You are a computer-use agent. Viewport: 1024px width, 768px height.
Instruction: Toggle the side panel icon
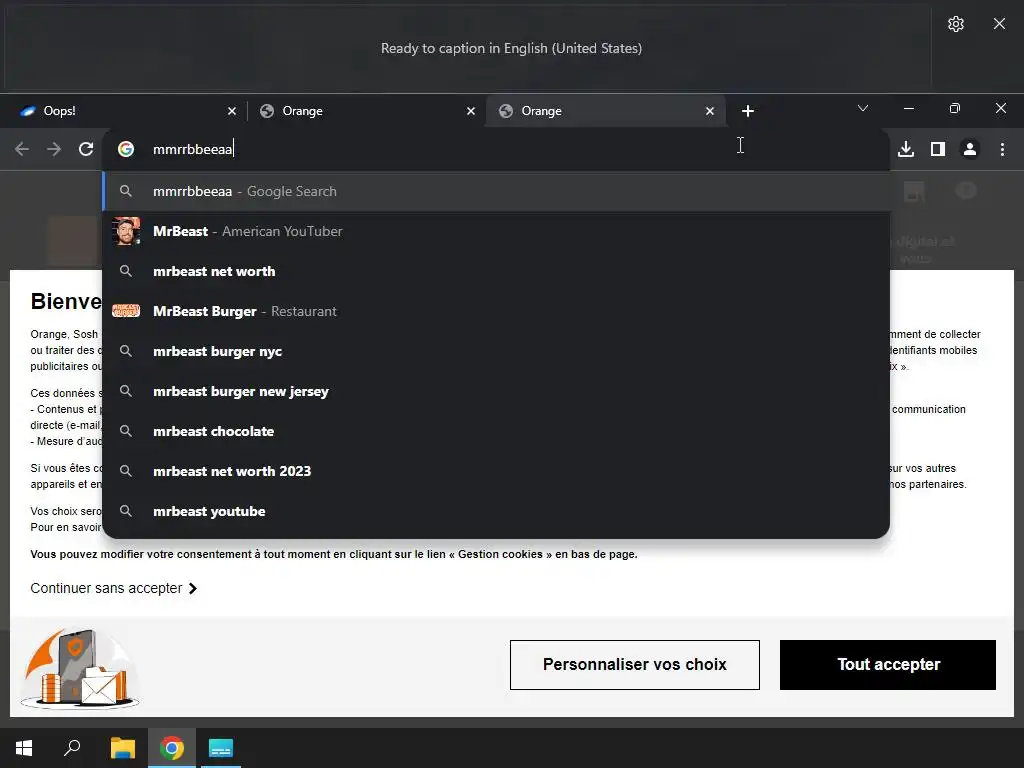coord(938,150)
